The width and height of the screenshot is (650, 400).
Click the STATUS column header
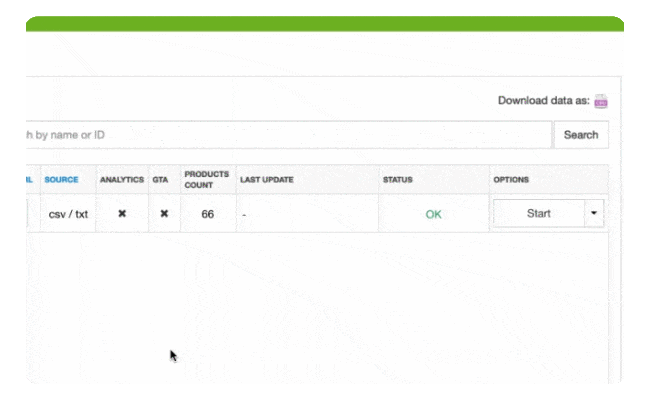[x=398, y=179]
